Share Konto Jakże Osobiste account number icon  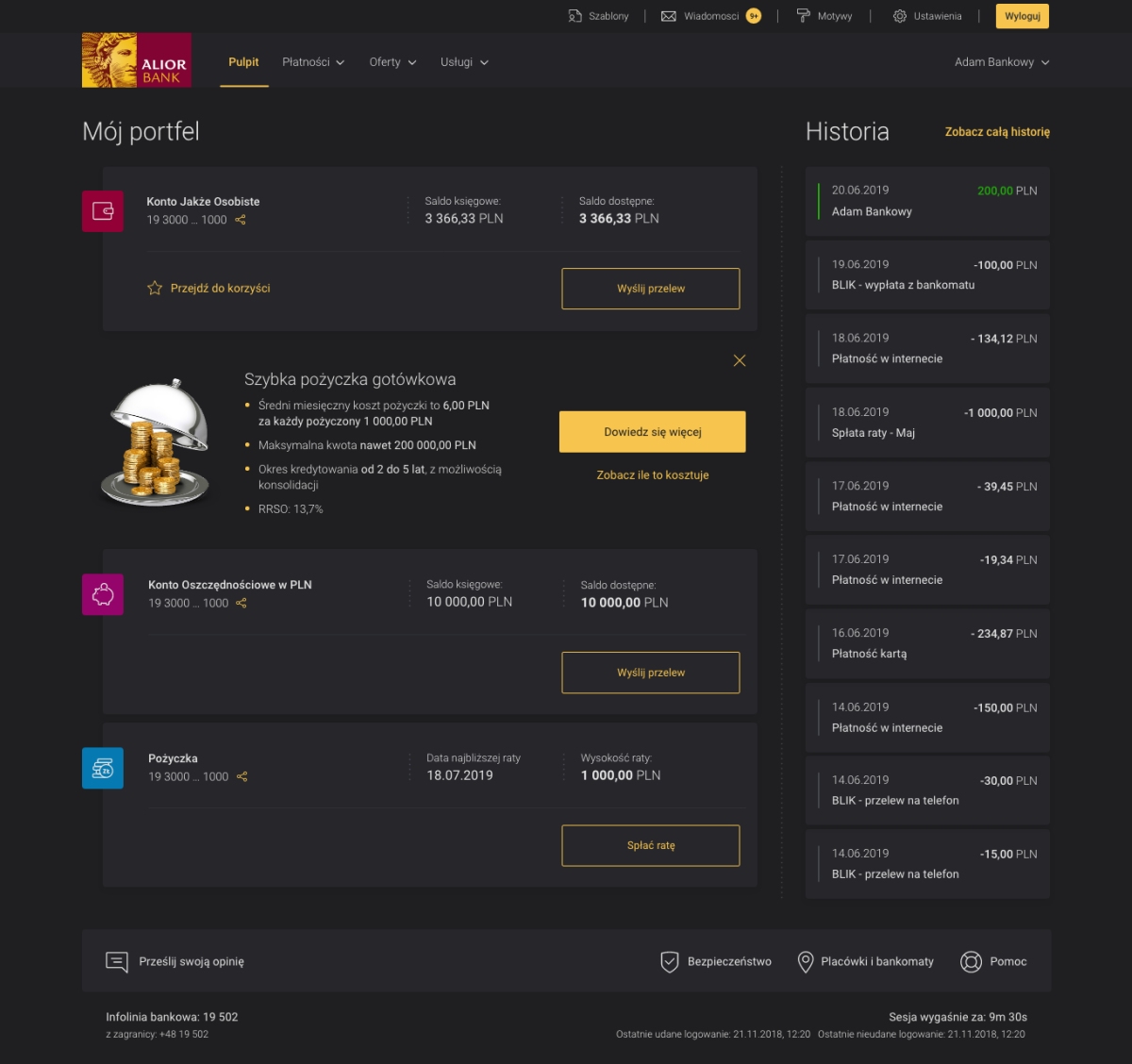pos(241,220)
